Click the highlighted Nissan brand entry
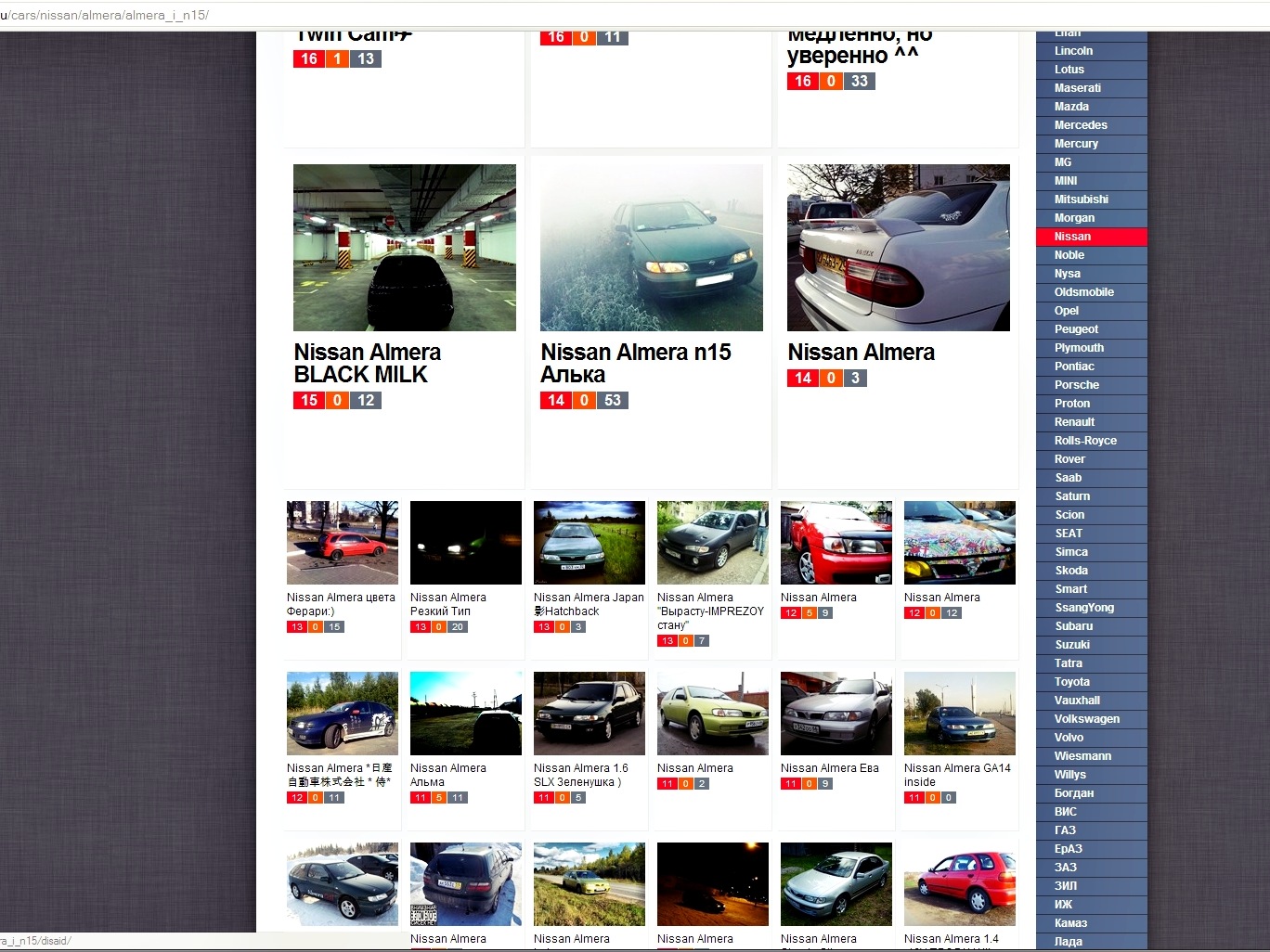The height and width of the screenshot is (952, 1270). coord(1092,237)
